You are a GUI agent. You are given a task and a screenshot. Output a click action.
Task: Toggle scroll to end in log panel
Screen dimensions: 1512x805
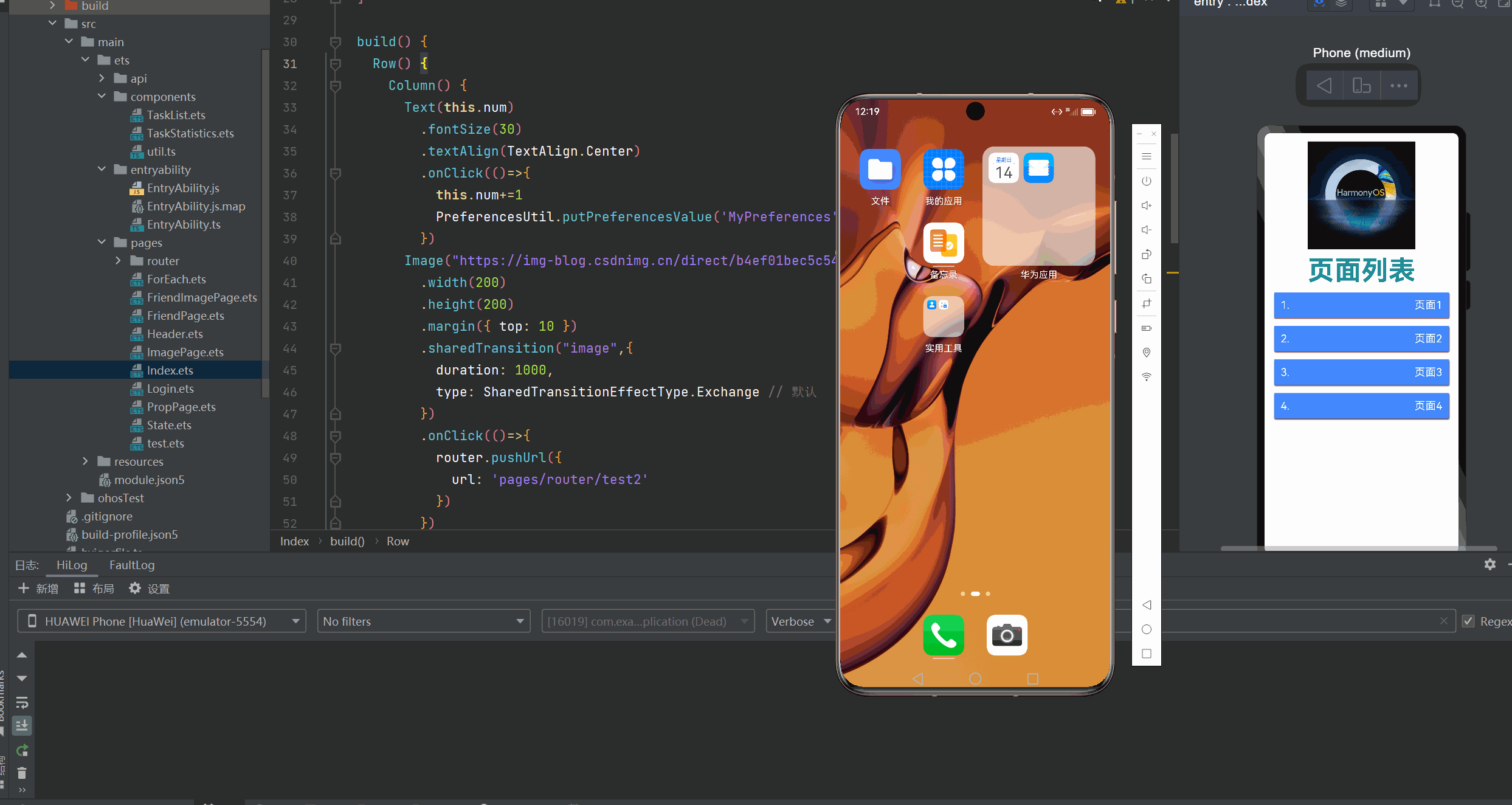22,725
